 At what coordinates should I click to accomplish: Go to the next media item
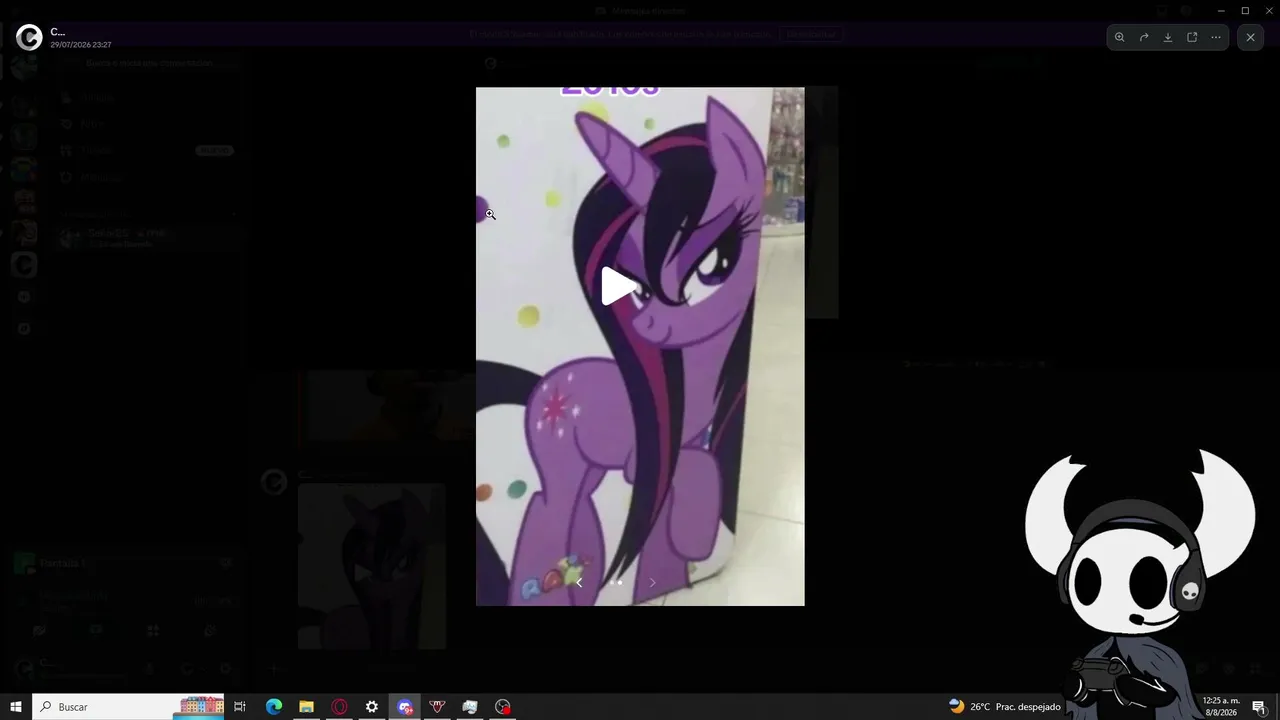point(653,582)
